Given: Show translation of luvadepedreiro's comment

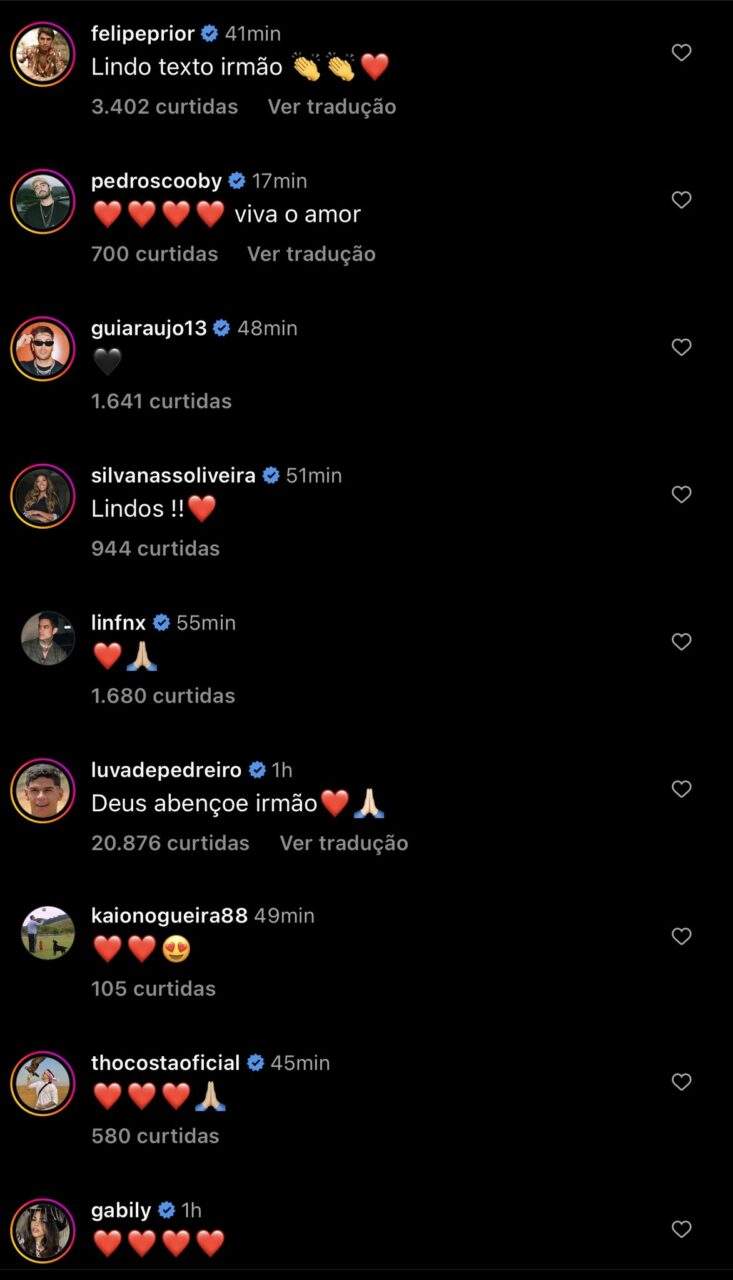Looking at the screenshot, I should click(343, 843).
